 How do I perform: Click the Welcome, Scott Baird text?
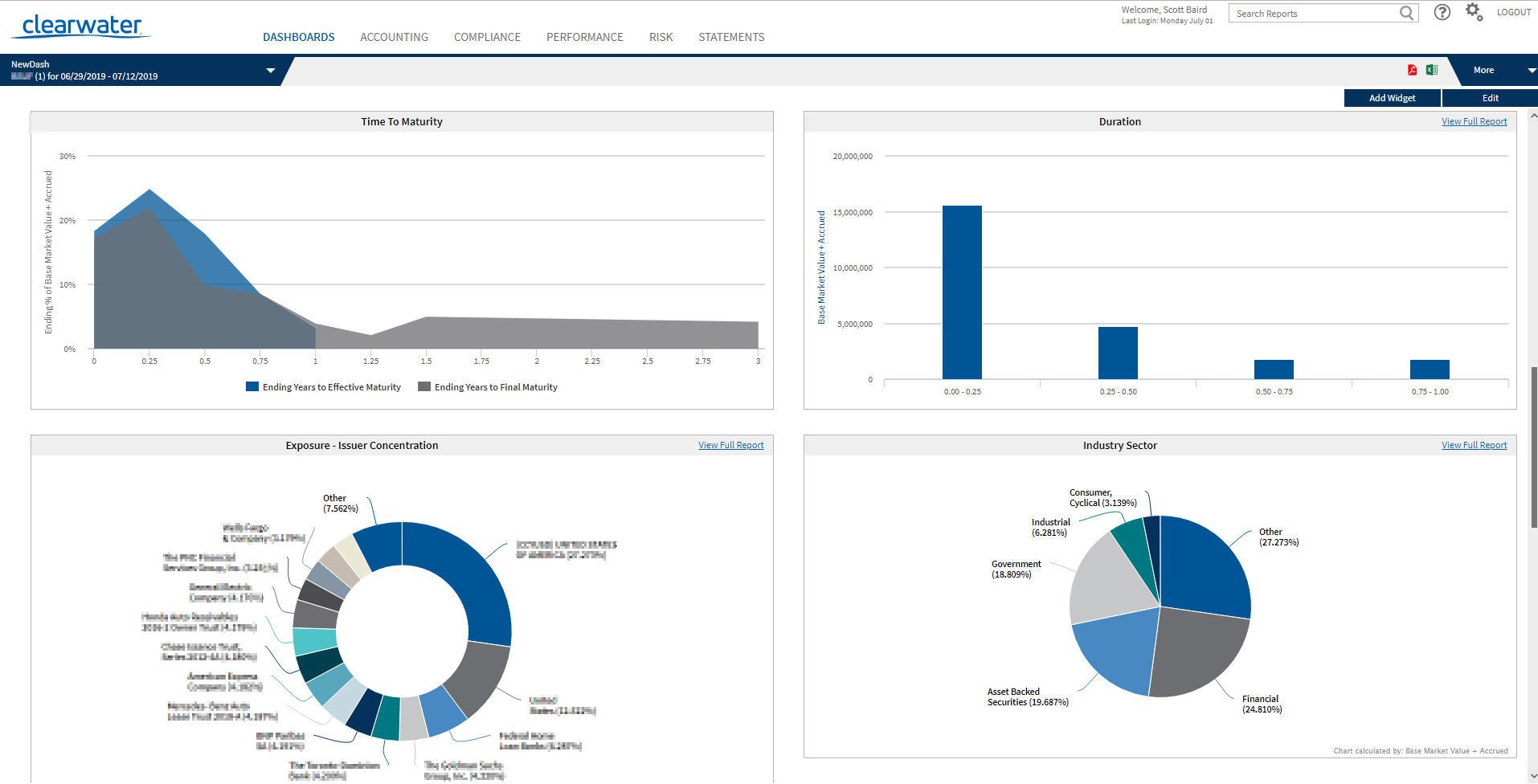coord(1164,10)
